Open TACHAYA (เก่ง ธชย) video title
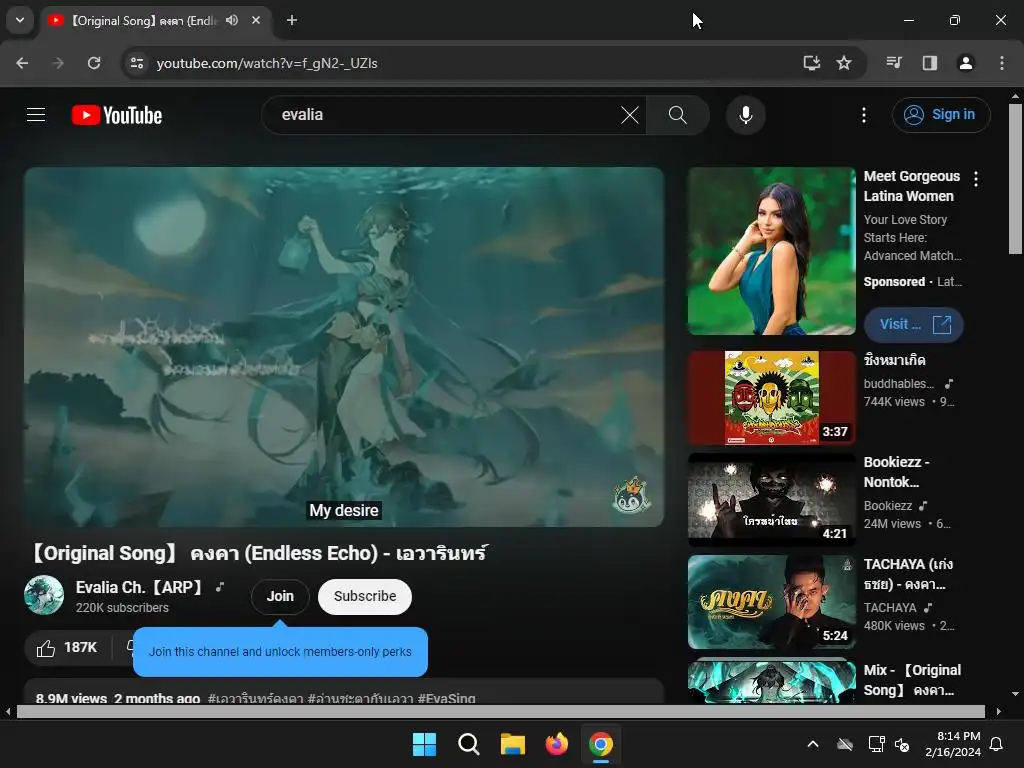This screenshot has width=1024, height=768. click(908, 574)
